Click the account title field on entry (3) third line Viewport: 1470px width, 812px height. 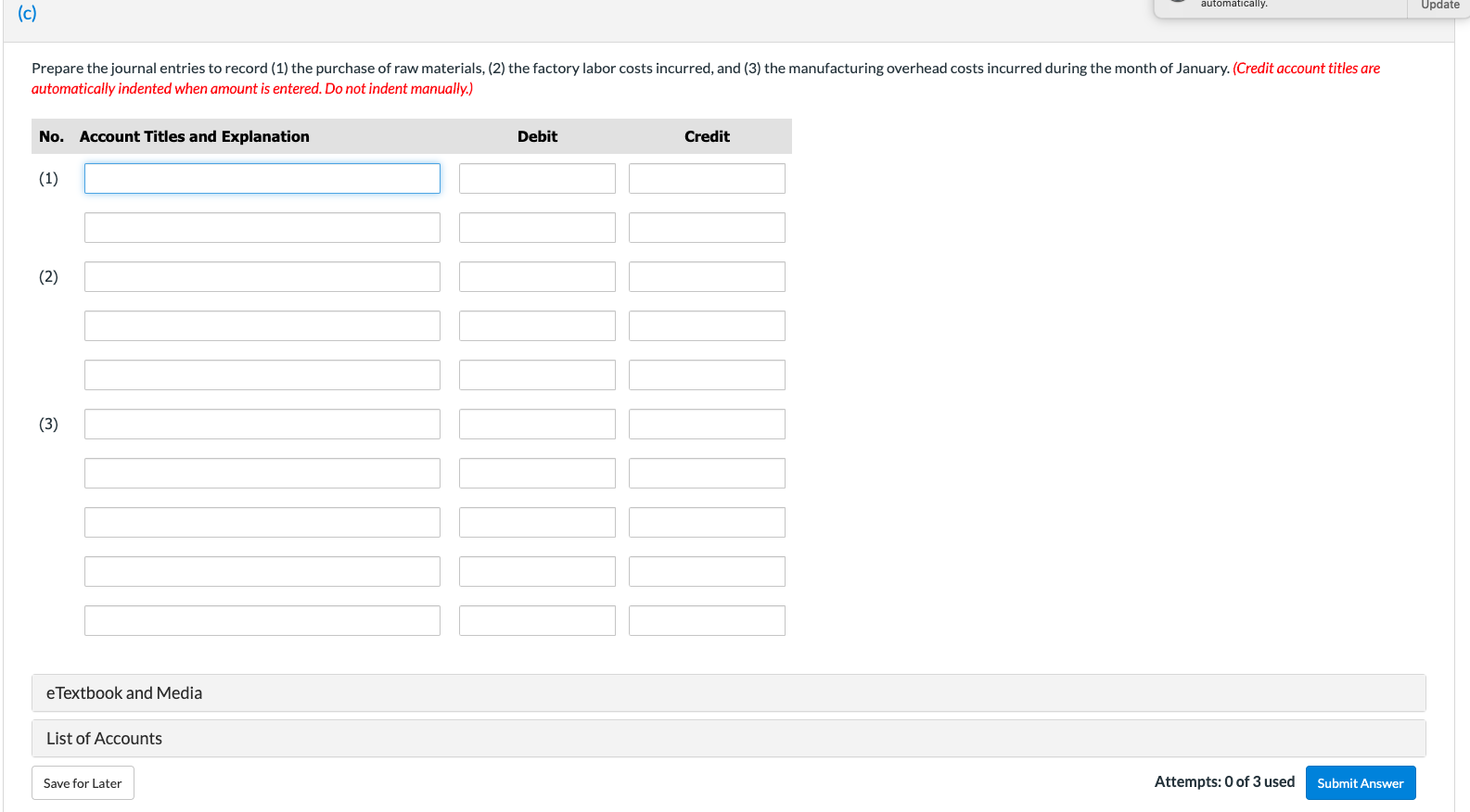[262, 523]
